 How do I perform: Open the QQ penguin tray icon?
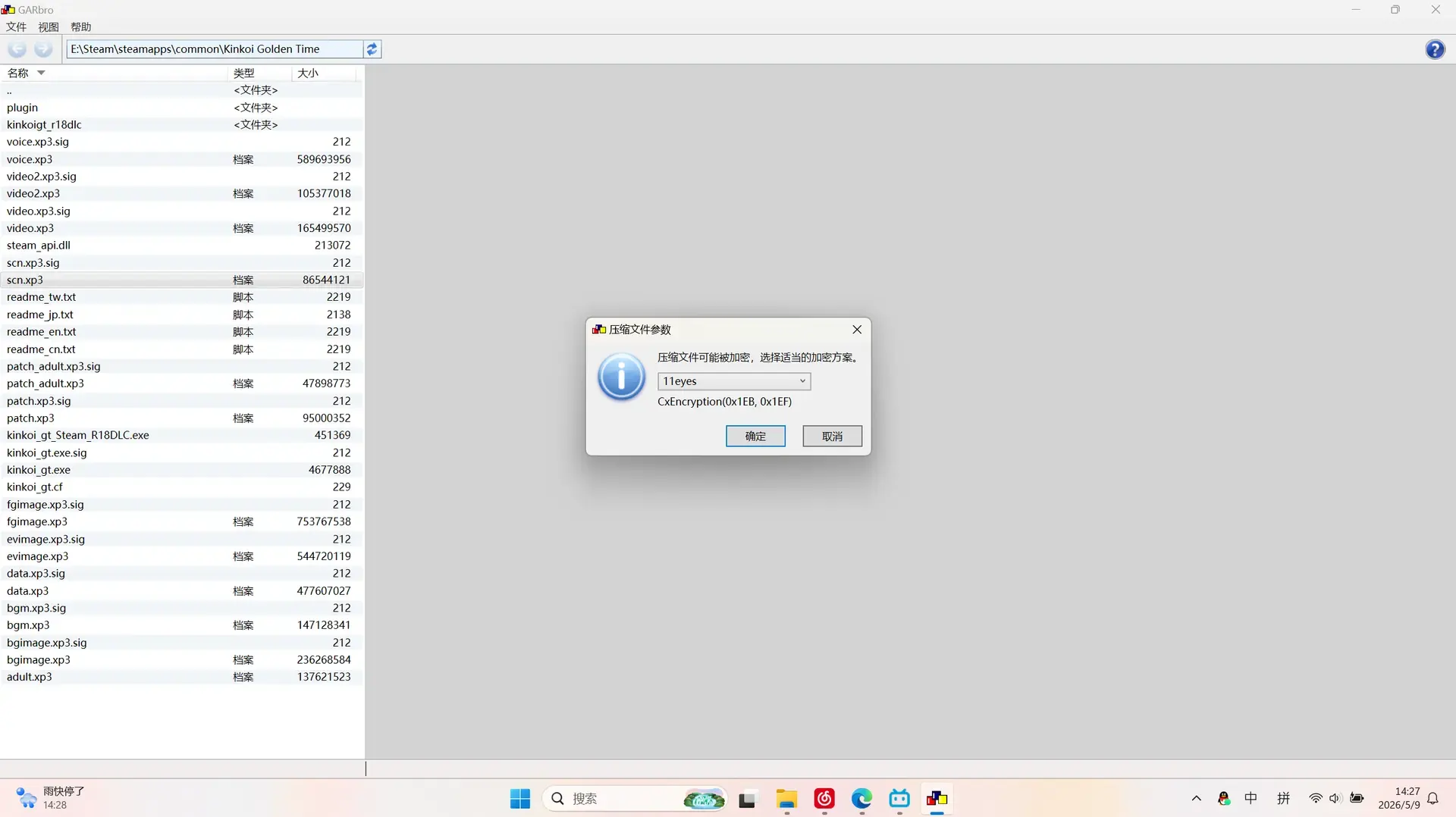tap(1223, 799)
